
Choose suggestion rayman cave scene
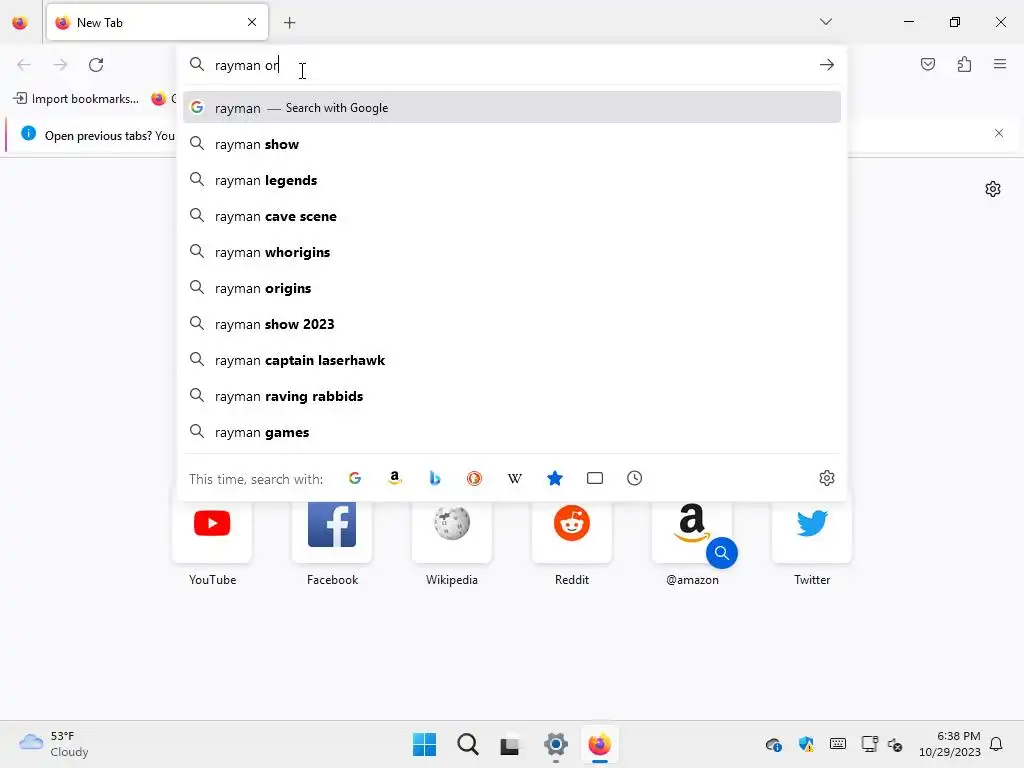(x=512, y=216)
